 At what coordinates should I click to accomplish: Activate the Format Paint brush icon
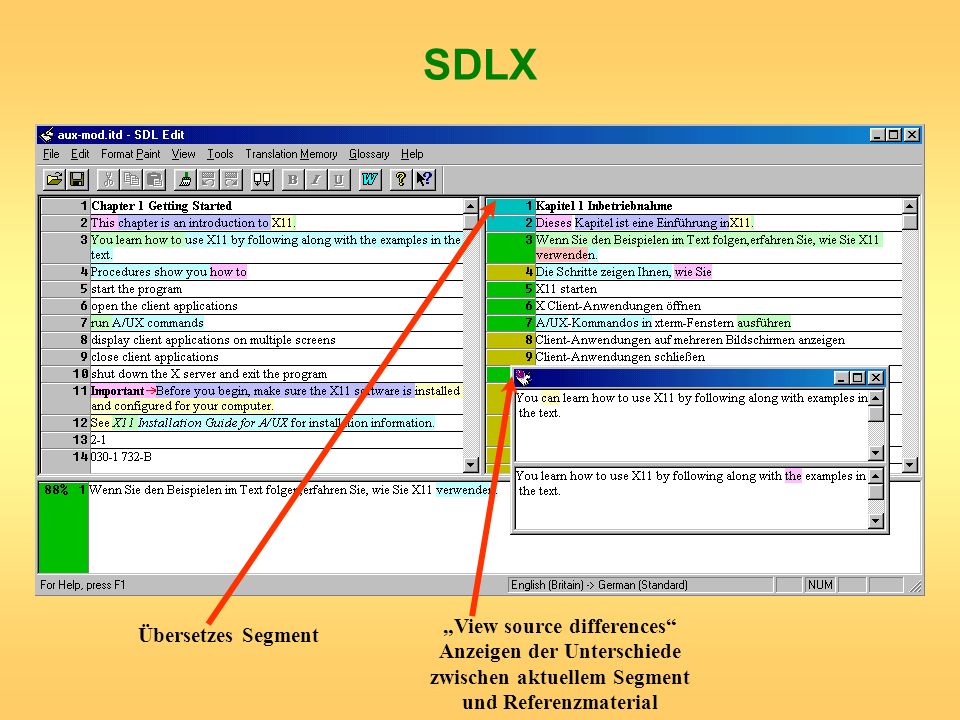tap(184, 179)
